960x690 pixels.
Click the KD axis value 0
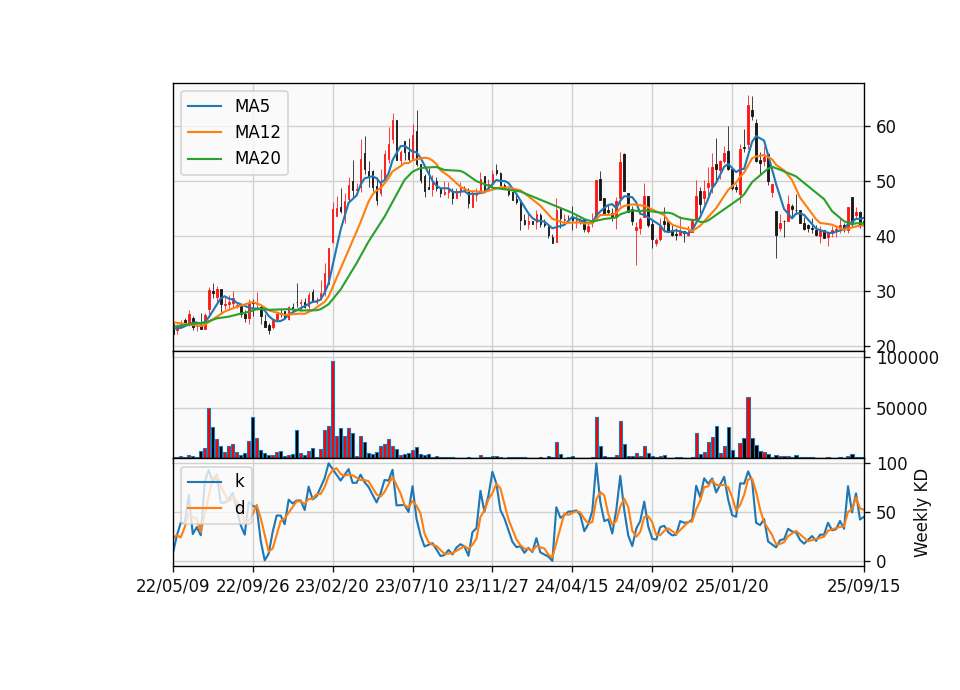point(881,561)
